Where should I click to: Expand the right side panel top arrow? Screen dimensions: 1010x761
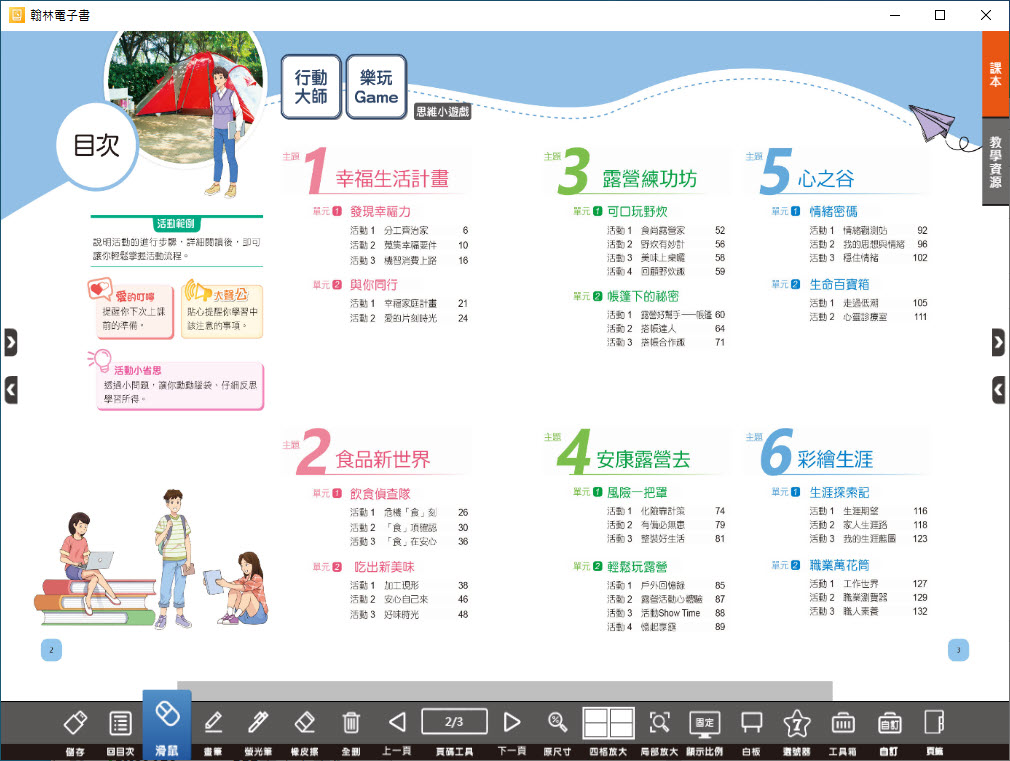(998, 342)
